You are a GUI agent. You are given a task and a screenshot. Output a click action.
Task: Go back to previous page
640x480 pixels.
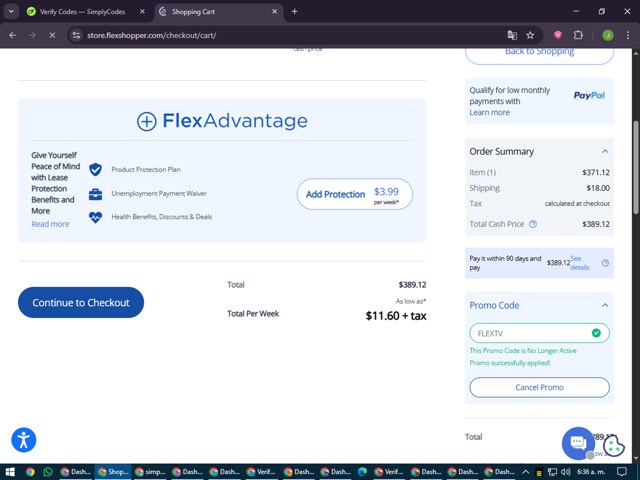pos(13,35)
